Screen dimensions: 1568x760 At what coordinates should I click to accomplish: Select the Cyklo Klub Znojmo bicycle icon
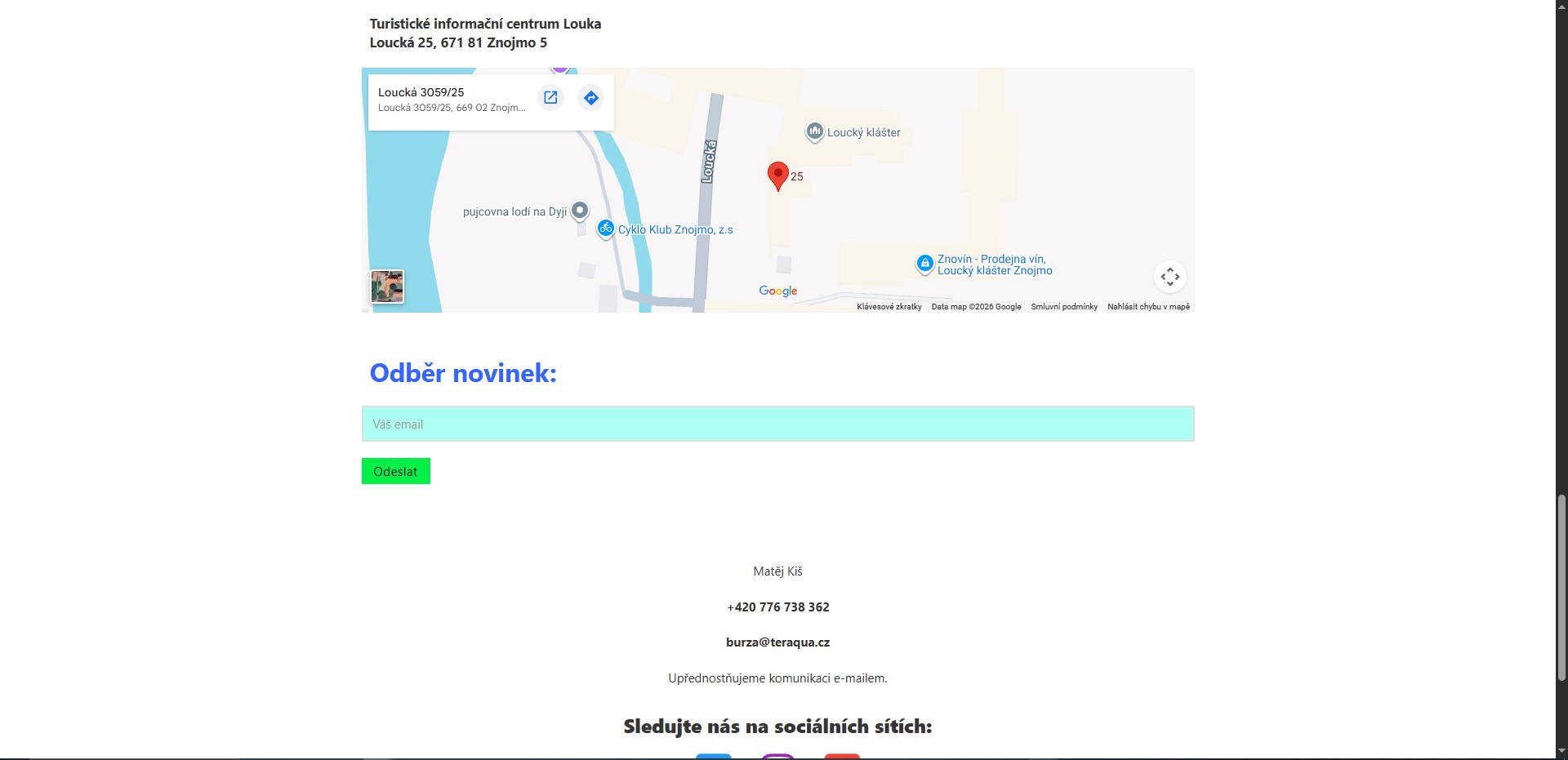(605, 229)
